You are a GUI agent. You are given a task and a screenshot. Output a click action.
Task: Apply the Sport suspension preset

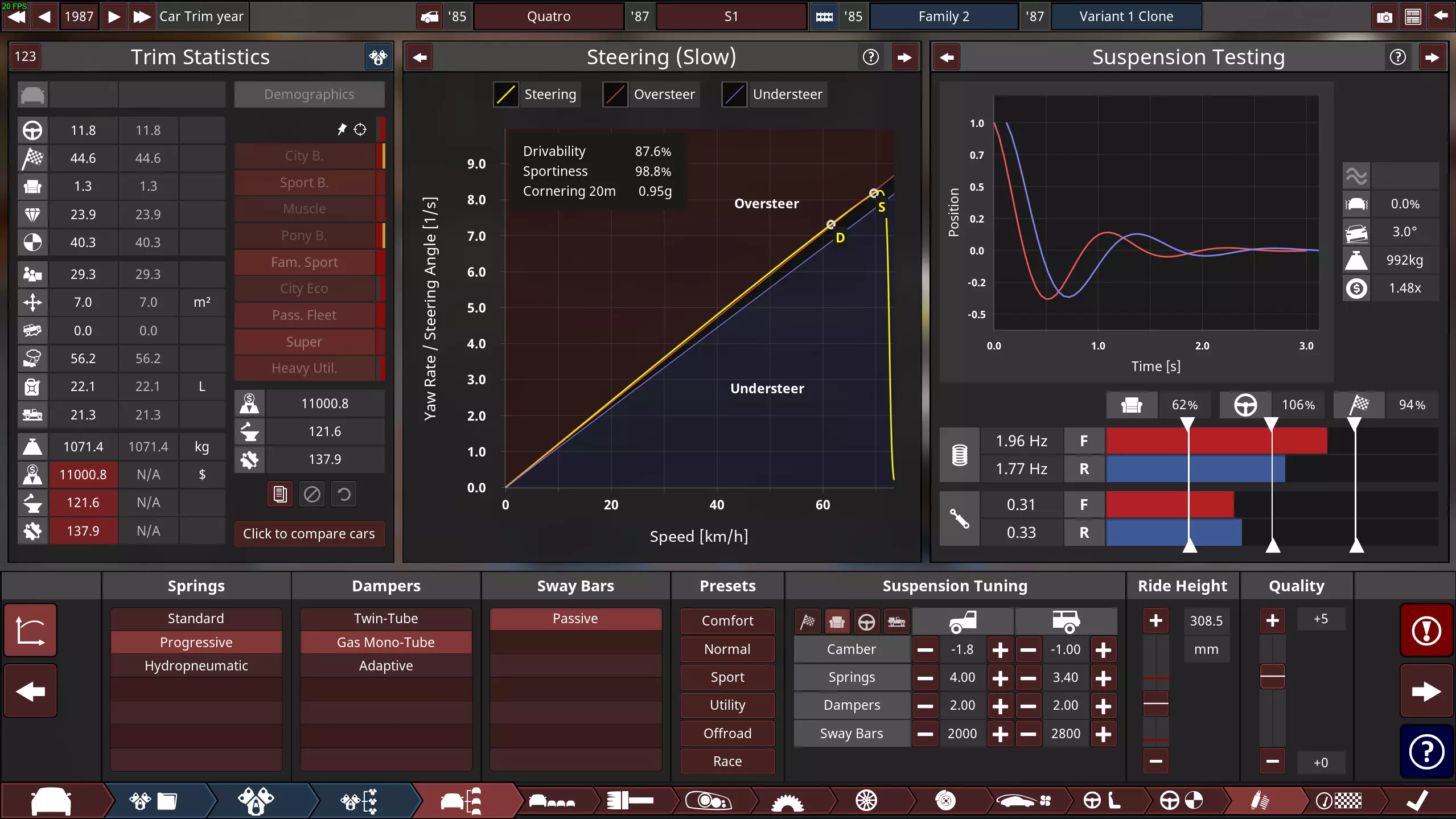pos(727,677)
